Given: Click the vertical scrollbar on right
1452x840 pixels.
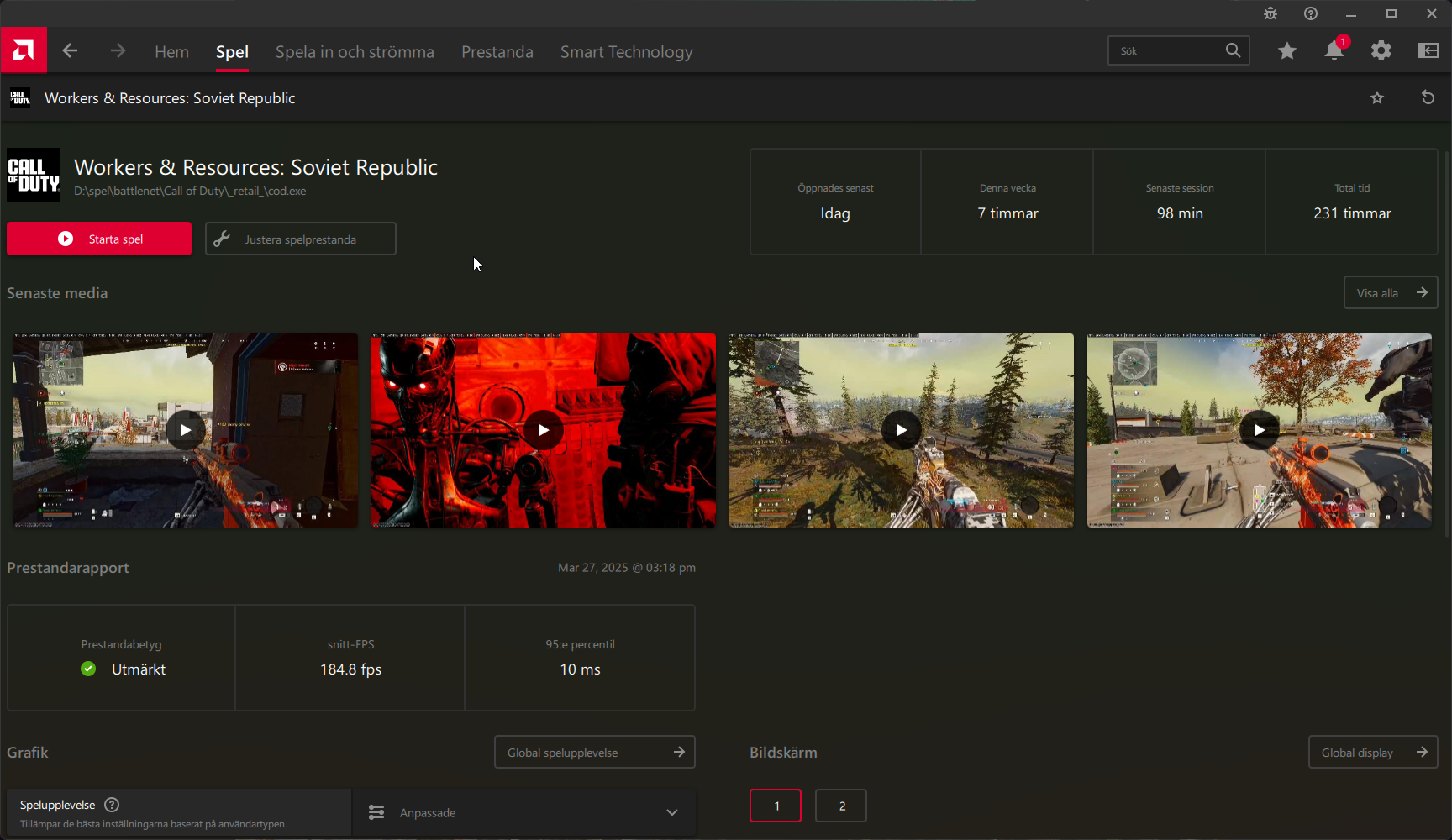Looking at the screenshot, I should pos(1447,344).
